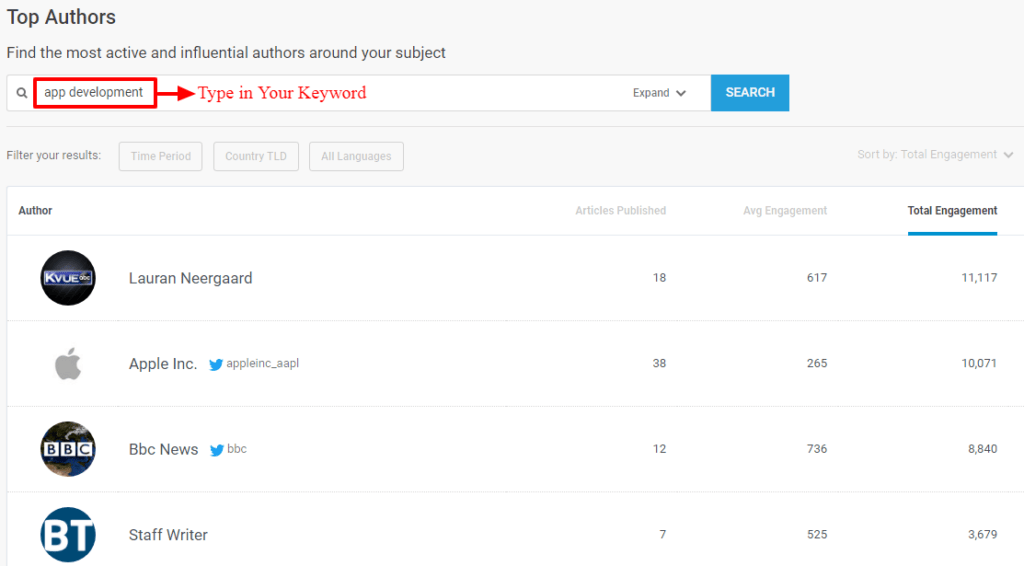Click avg engagement value 265
Screen dimensions: 1024x566
[816, 363]
